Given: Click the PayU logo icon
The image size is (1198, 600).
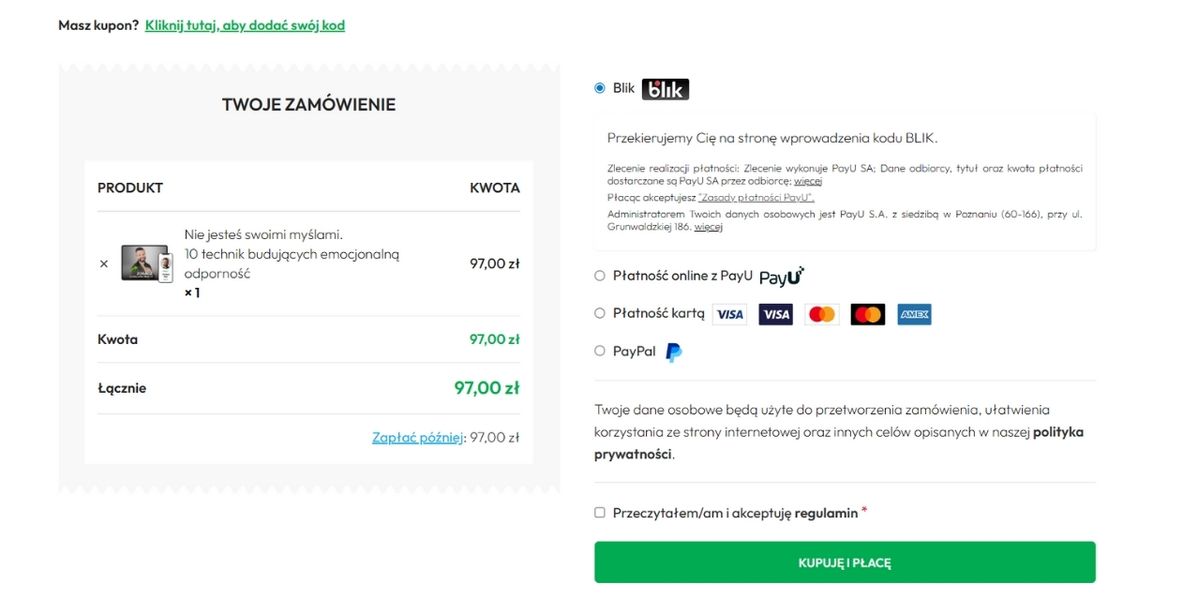Looking at the screenshot, I should pos(781,276).
